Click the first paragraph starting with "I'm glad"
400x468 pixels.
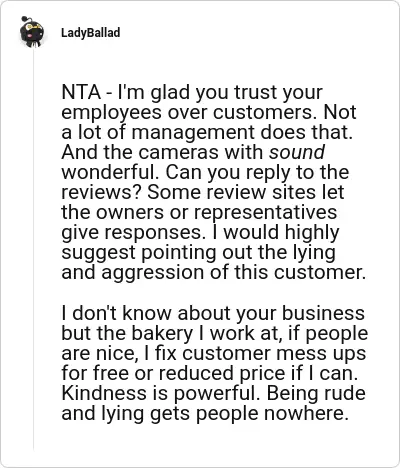[x=213, y=182]
